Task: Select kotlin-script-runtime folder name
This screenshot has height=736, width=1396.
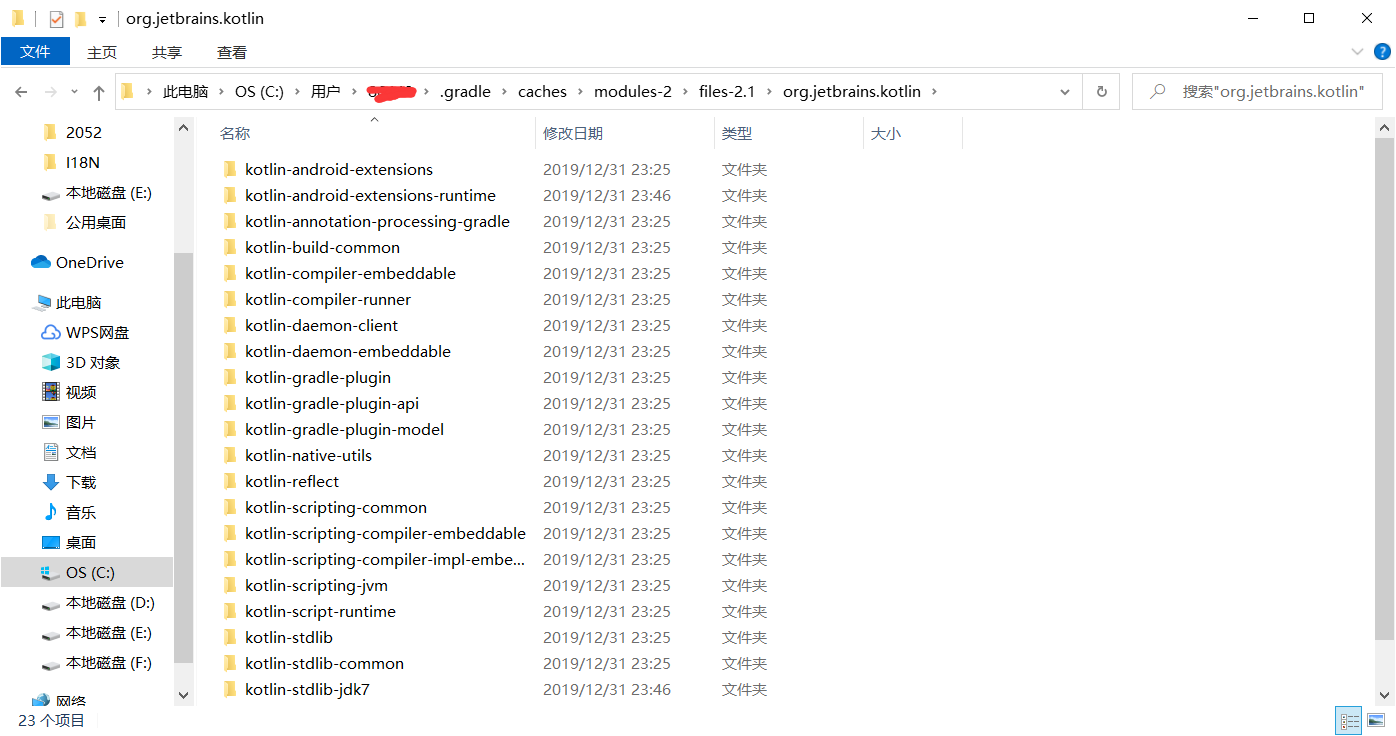Action: coord(320,611)
